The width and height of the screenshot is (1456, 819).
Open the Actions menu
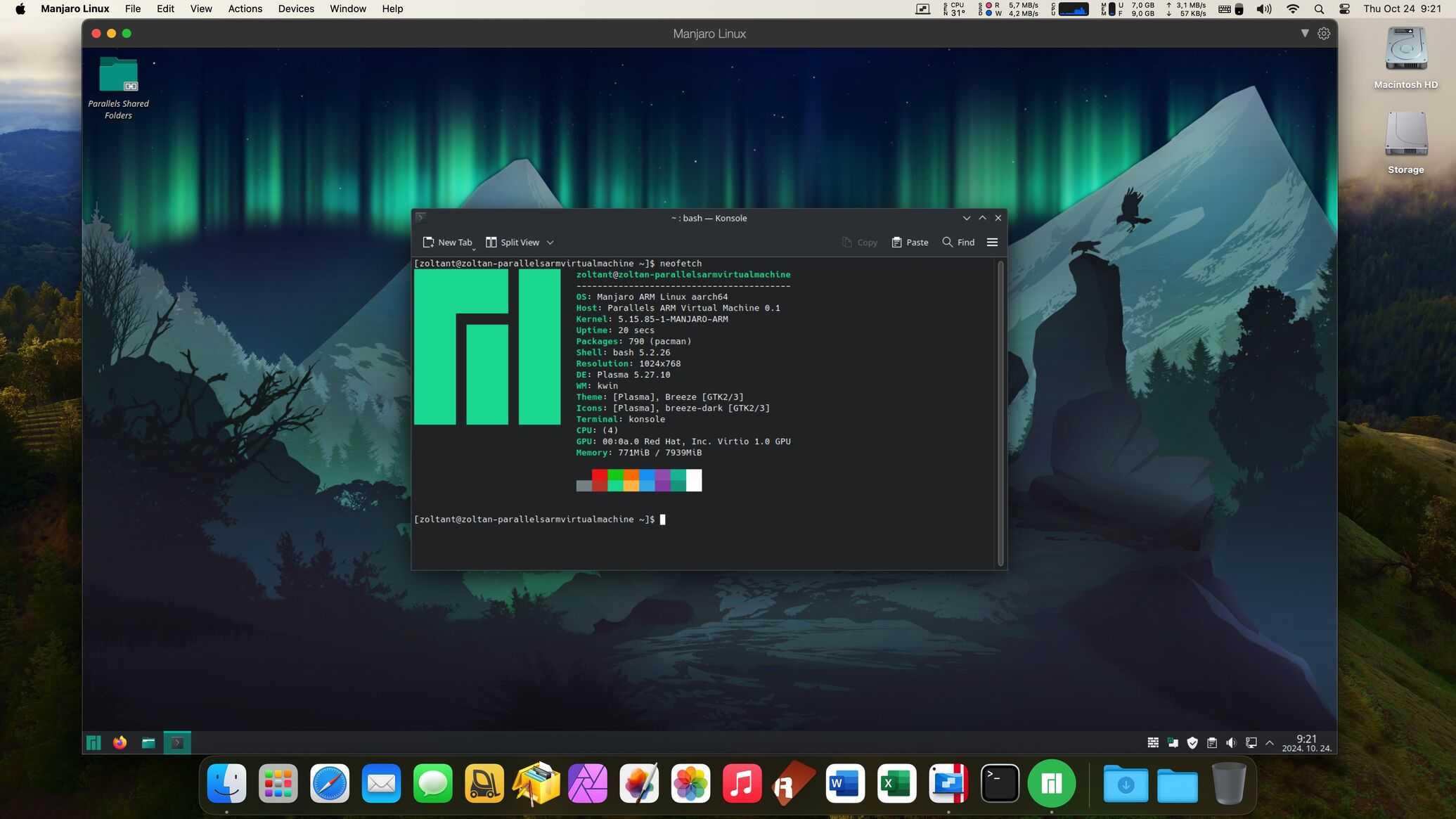click(x=245, y=8)
